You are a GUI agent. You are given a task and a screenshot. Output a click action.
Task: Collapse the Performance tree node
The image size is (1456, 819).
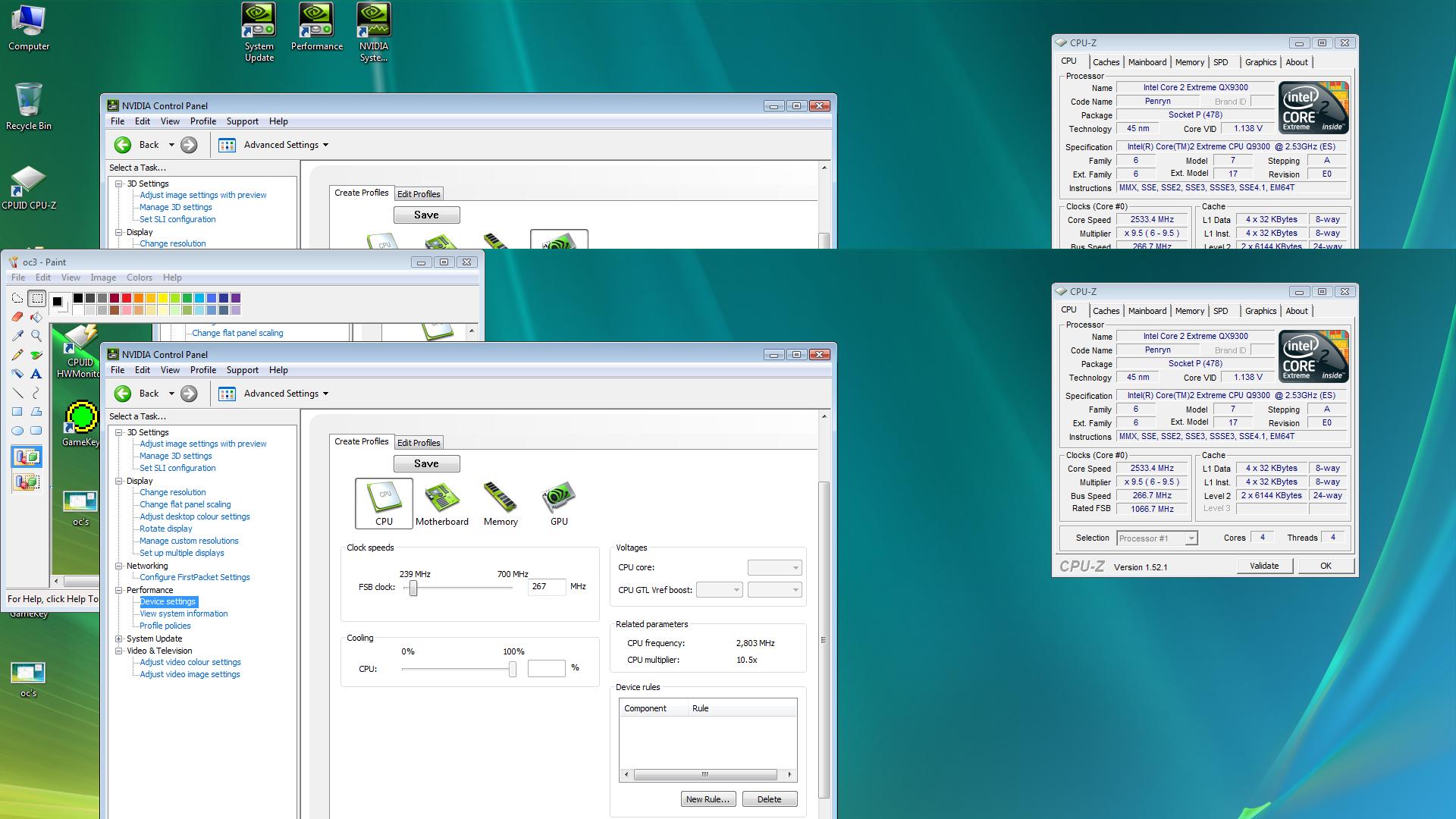coord(119,590)
